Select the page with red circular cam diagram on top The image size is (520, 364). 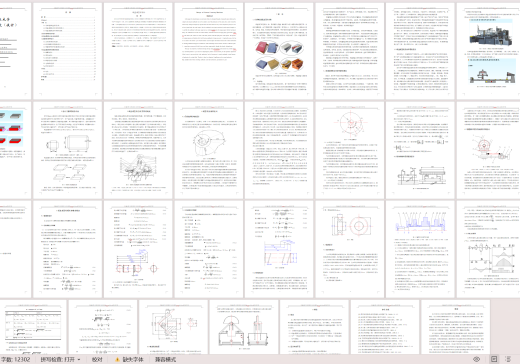pos(350,150)
